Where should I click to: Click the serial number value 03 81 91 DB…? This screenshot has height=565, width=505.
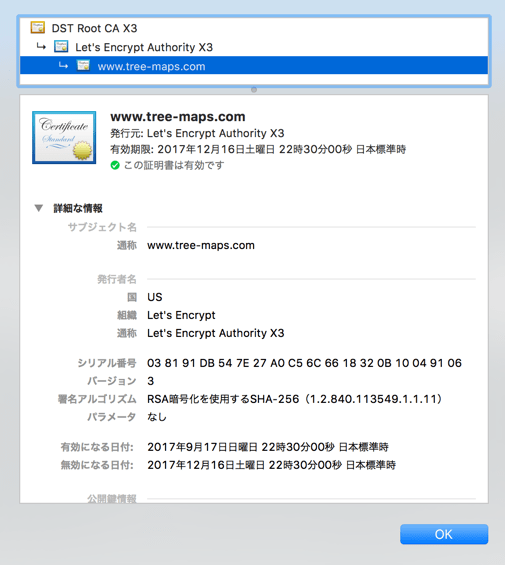point(304,363)
